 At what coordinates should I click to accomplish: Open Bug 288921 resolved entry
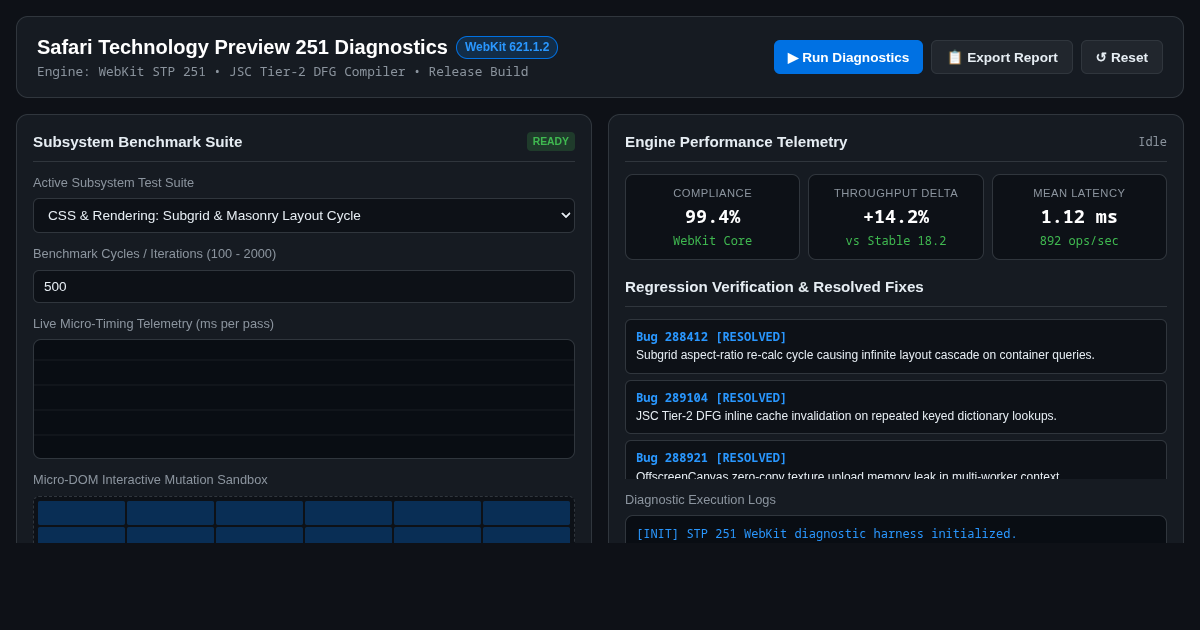pyautogui.click(x=896, y=461)
